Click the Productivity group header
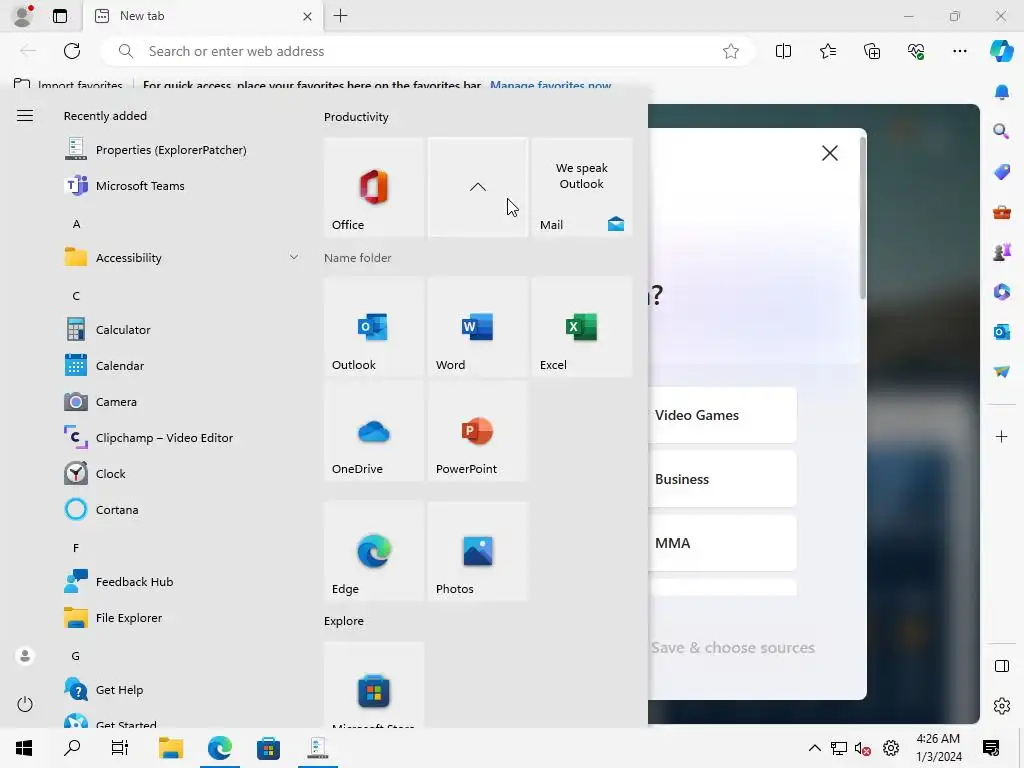 356,117
